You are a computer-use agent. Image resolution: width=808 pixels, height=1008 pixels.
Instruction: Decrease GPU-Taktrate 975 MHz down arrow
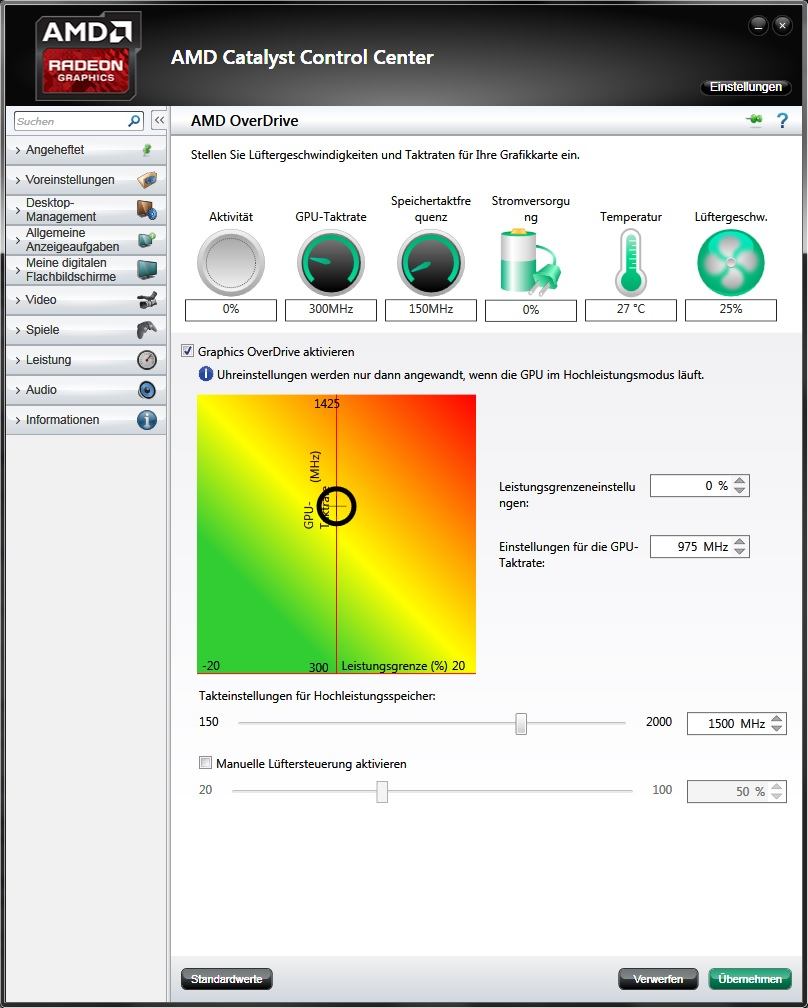pyautogui.click(x=740, y=552)
